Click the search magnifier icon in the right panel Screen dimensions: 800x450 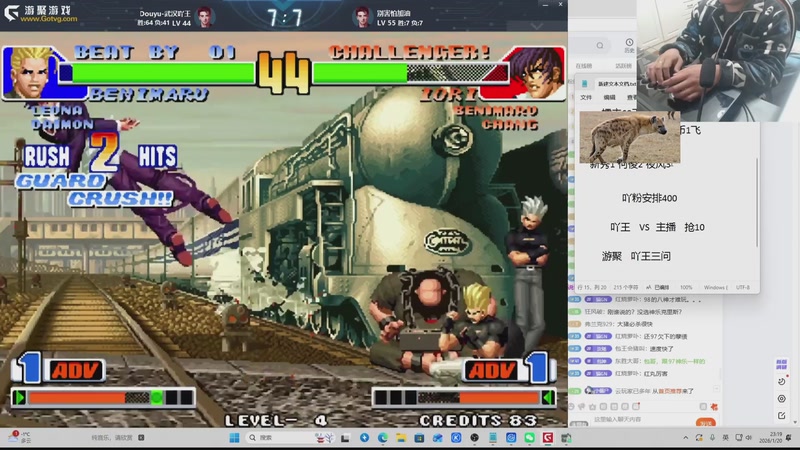[600, 45]
